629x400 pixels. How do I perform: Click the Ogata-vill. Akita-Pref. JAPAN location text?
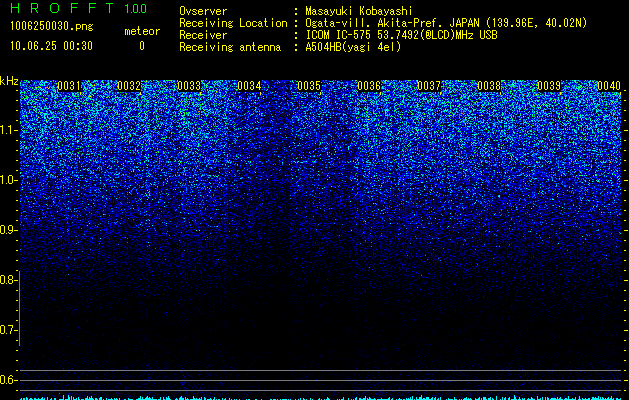coord(446,24)
